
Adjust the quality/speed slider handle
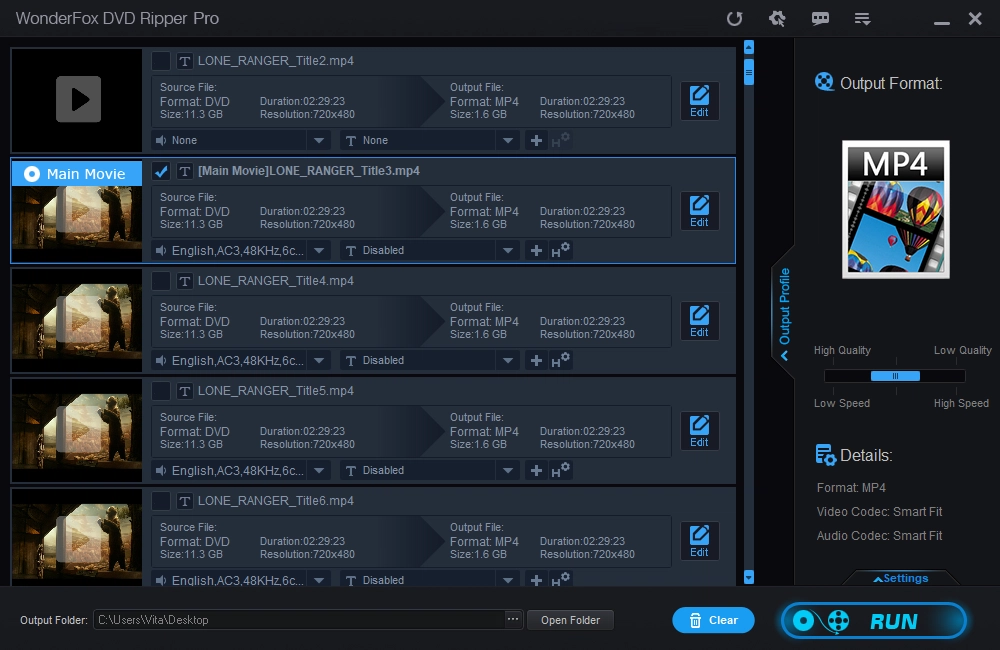pyautogui.click(x=895, y=376)
